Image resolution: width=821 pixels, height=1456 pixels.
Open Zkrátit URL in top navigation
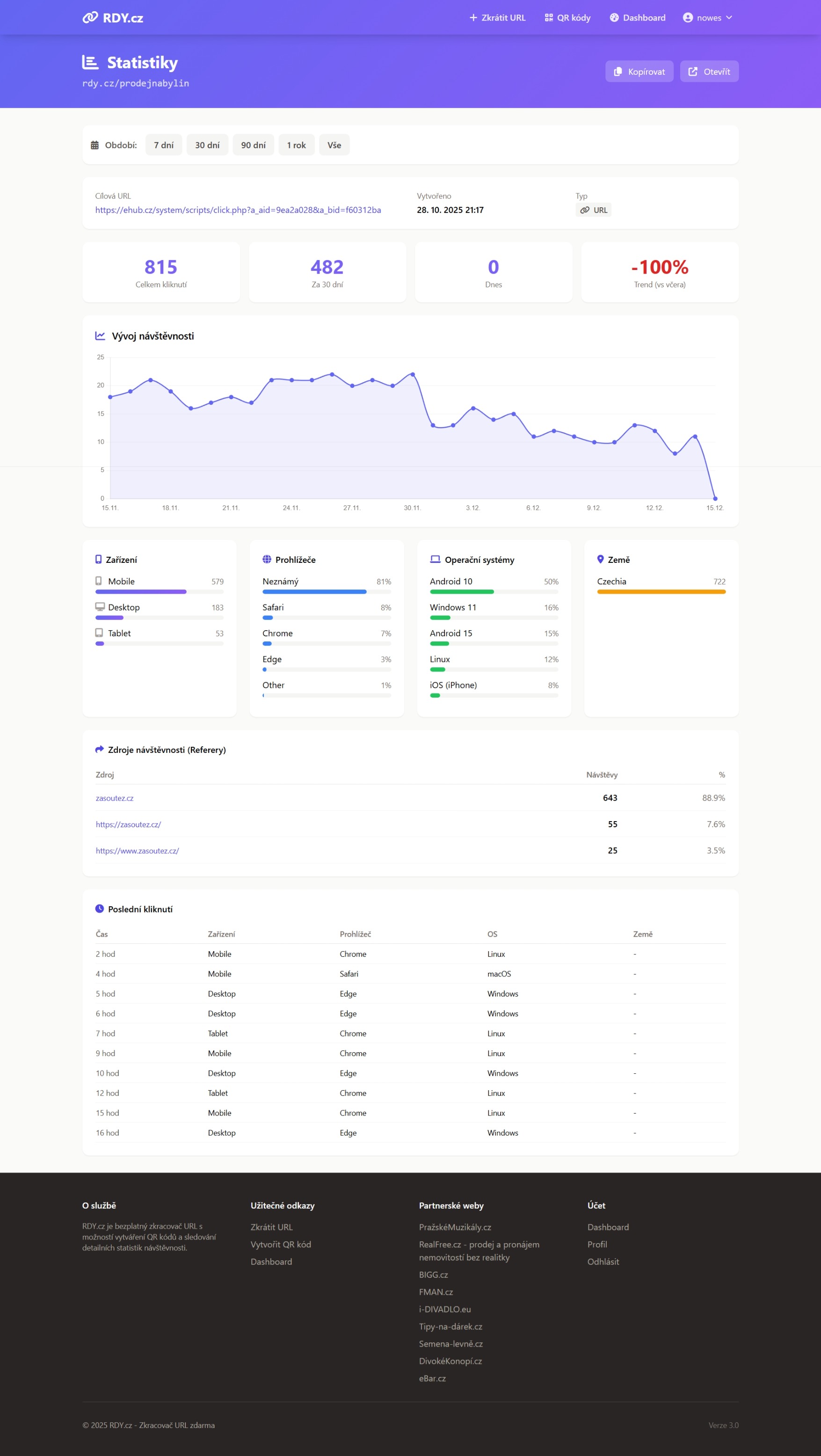point(497,17)
